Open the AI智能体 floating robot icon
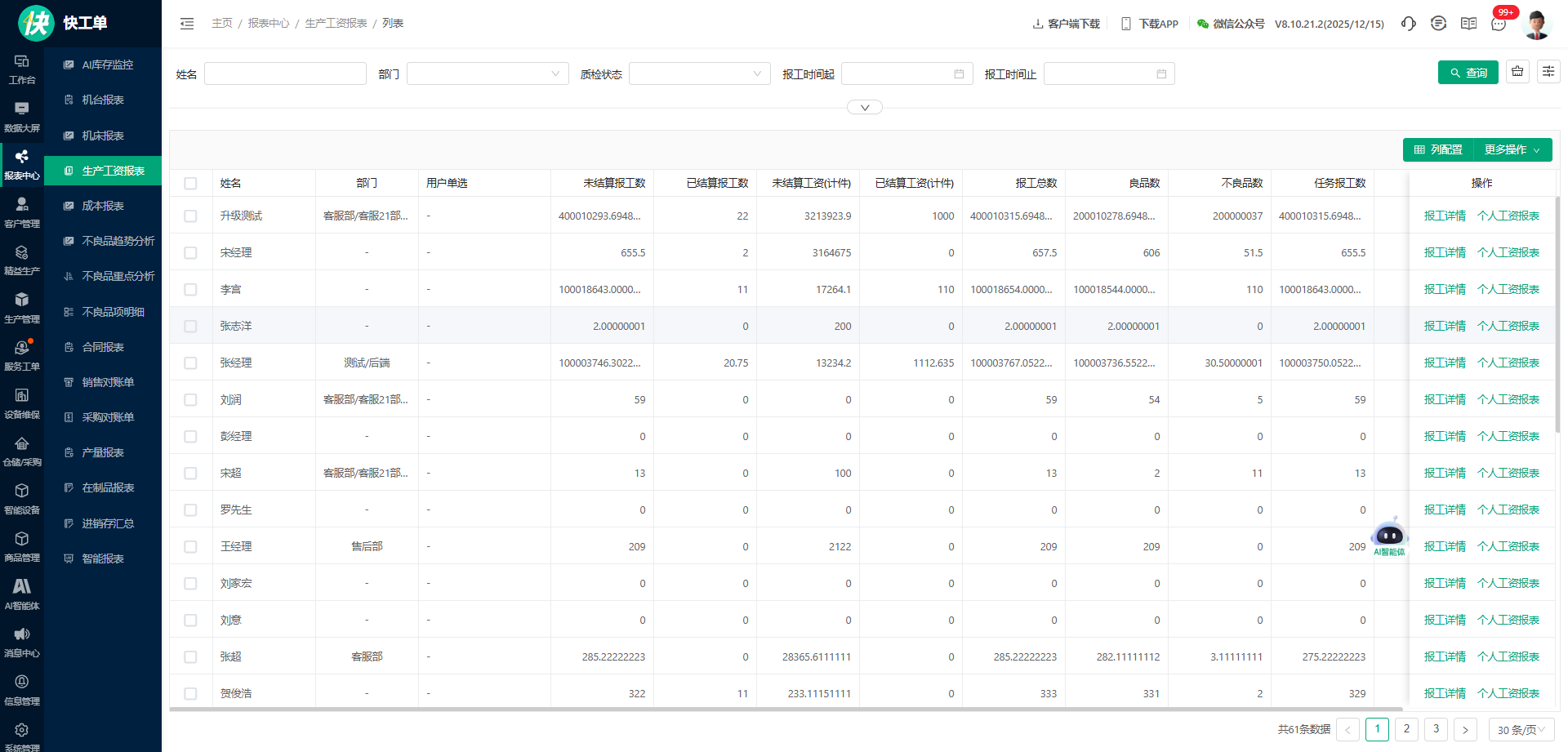 (x=1389, y=537)
